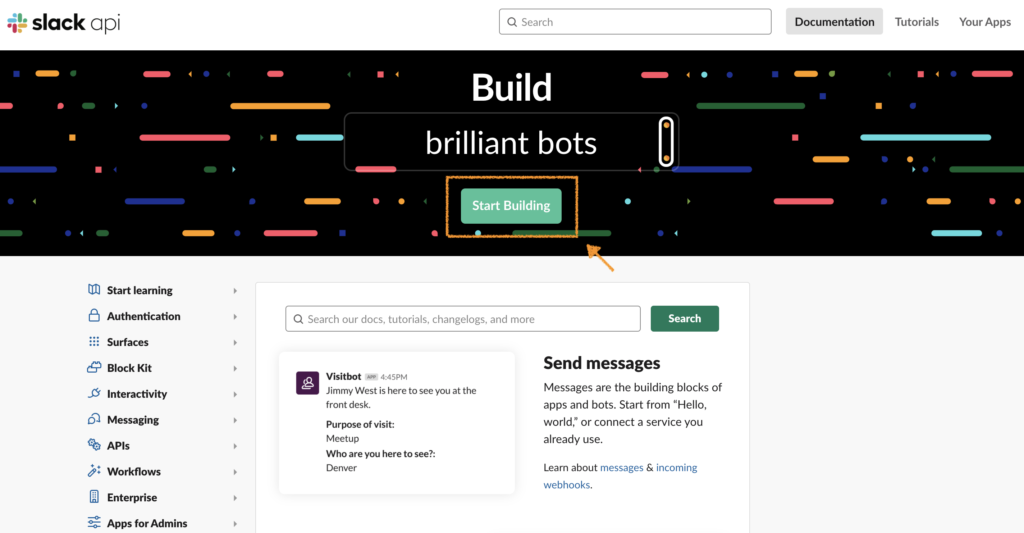Click the Block Kit blocks icon

pos(94,367)
